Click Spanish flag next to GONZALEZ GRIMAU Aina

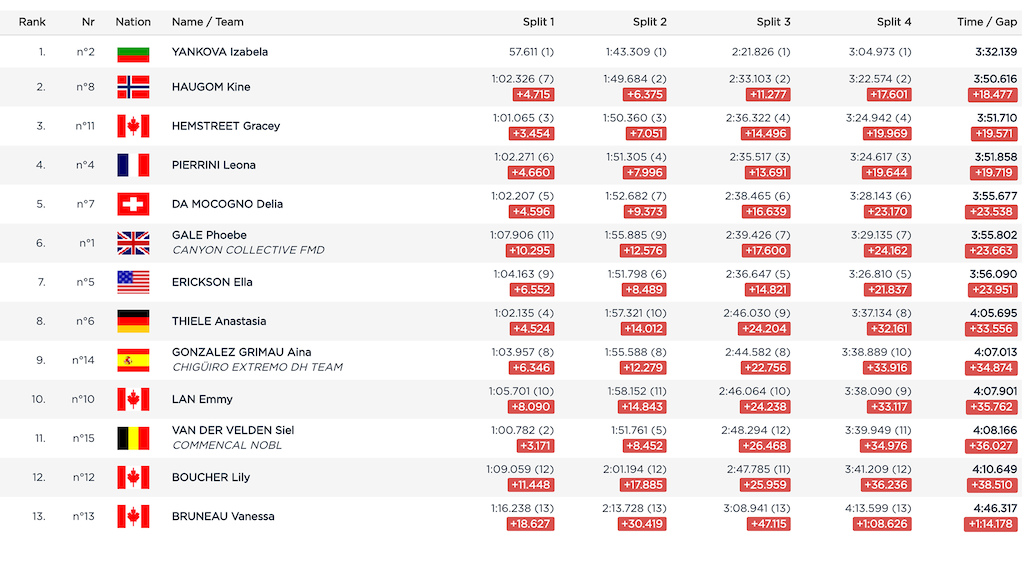[x=133, y=361]
